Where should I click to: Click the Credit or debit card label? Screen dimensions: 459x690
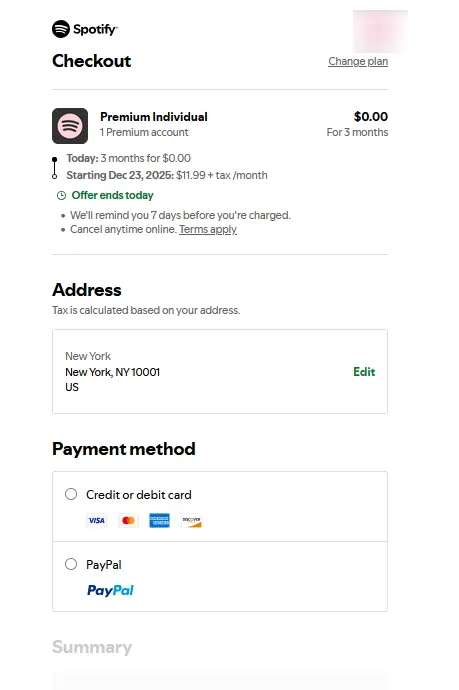(x=139, y=495)
